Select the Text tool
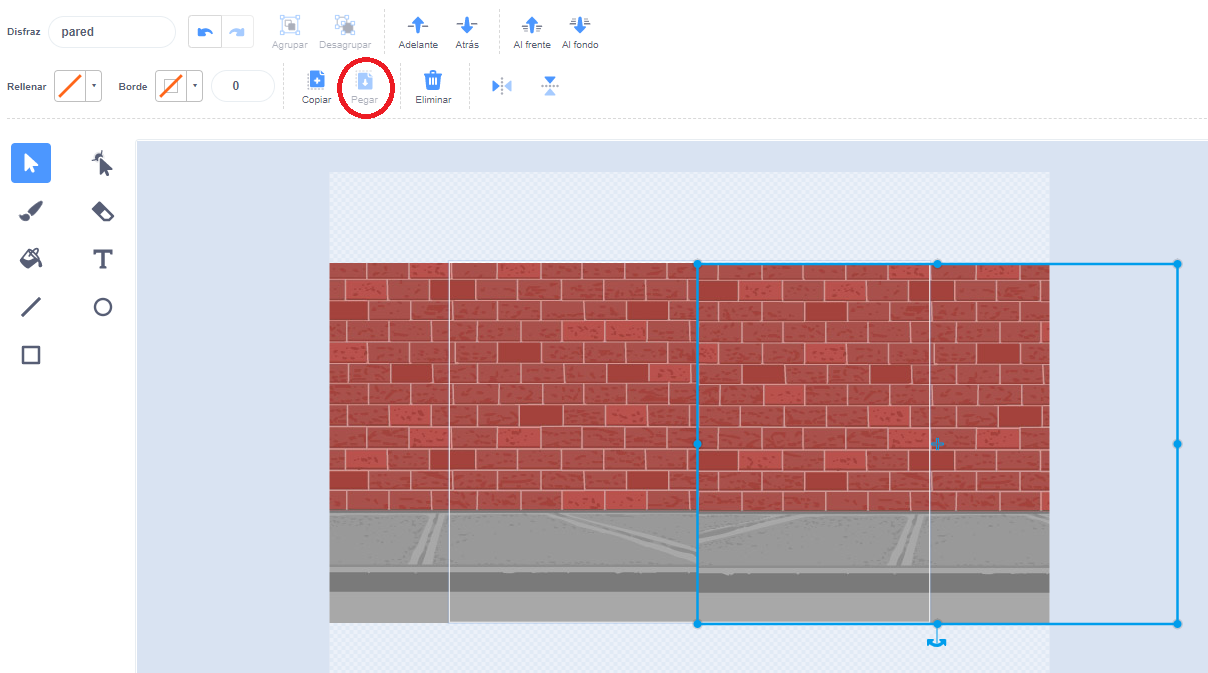The height and width of the screenshot is (673, 1208). 102,259
